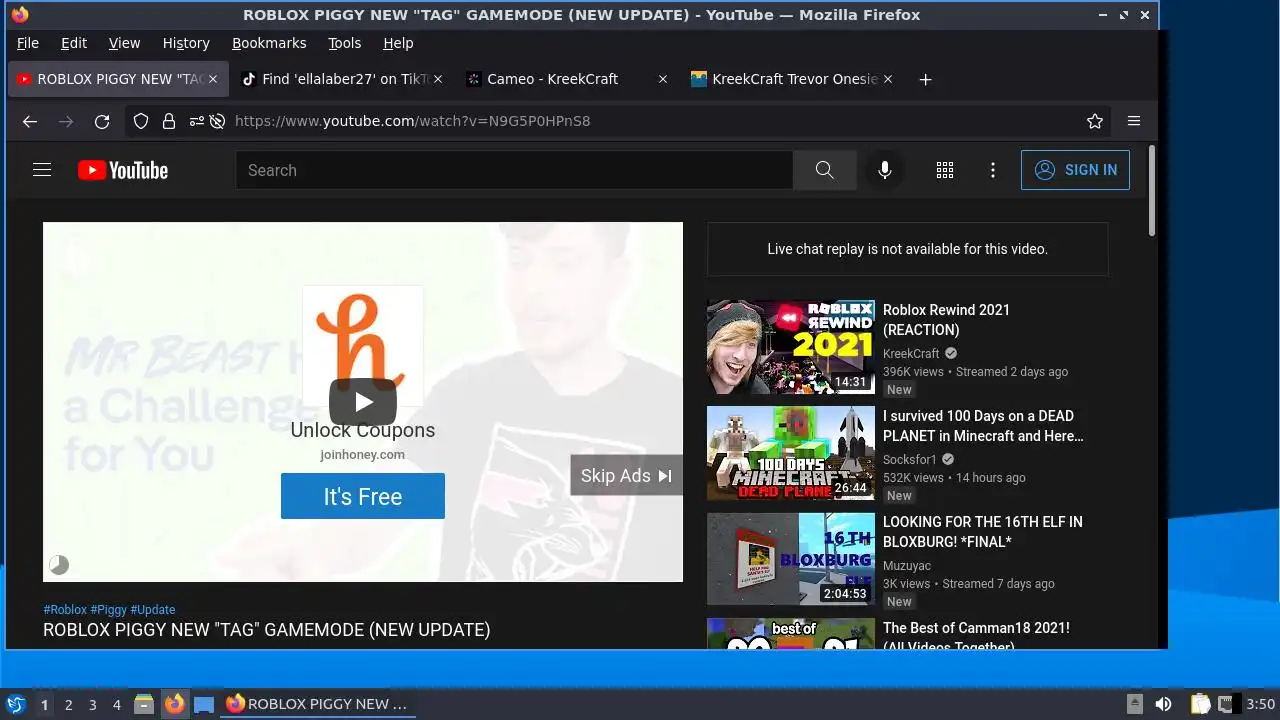Open joinhoney.com ad link

point(363,454)
